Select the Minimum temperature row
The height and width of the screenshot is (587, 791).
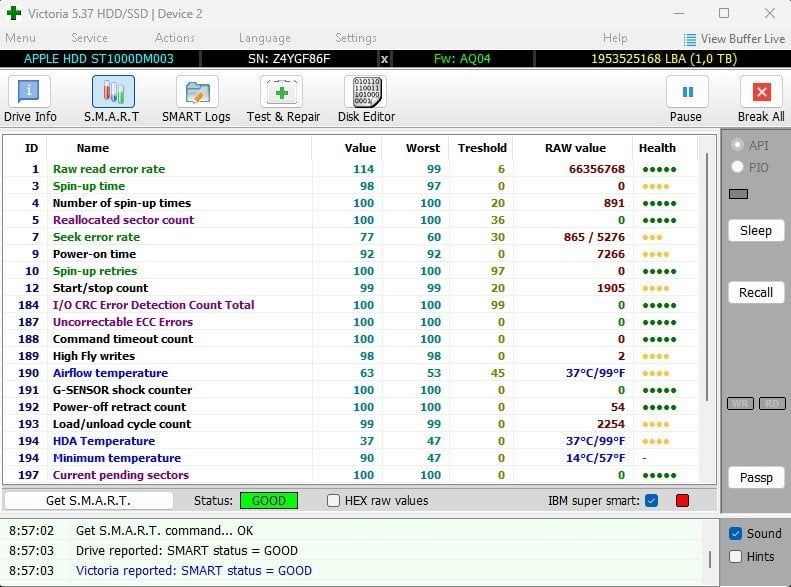pyautogui.click(x=351, y=458)
